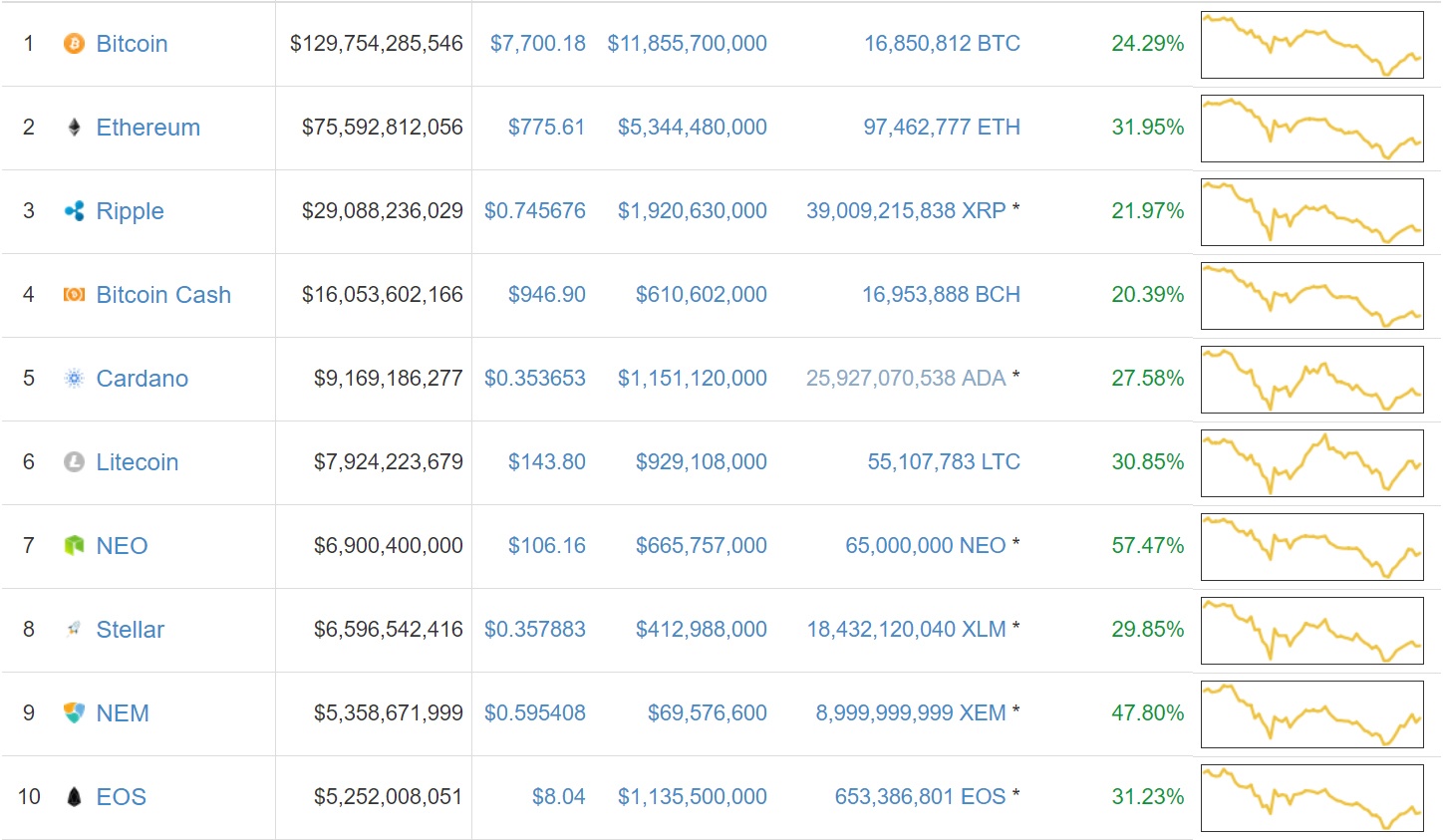Click the Ethereum diamond logo icon
The height and width of the screenshot is (840, 1446).
click(74, 128)
